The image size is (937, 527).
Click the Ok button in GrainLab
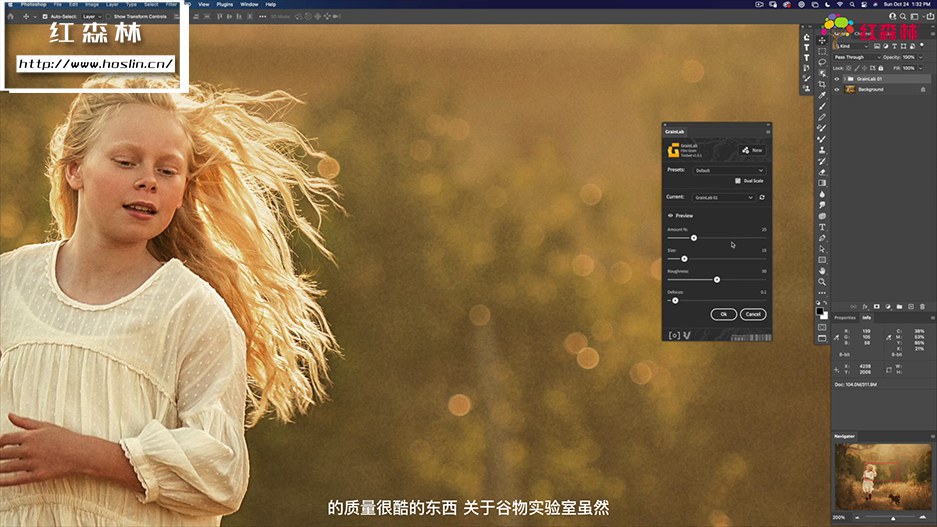(x=723, y=314)
